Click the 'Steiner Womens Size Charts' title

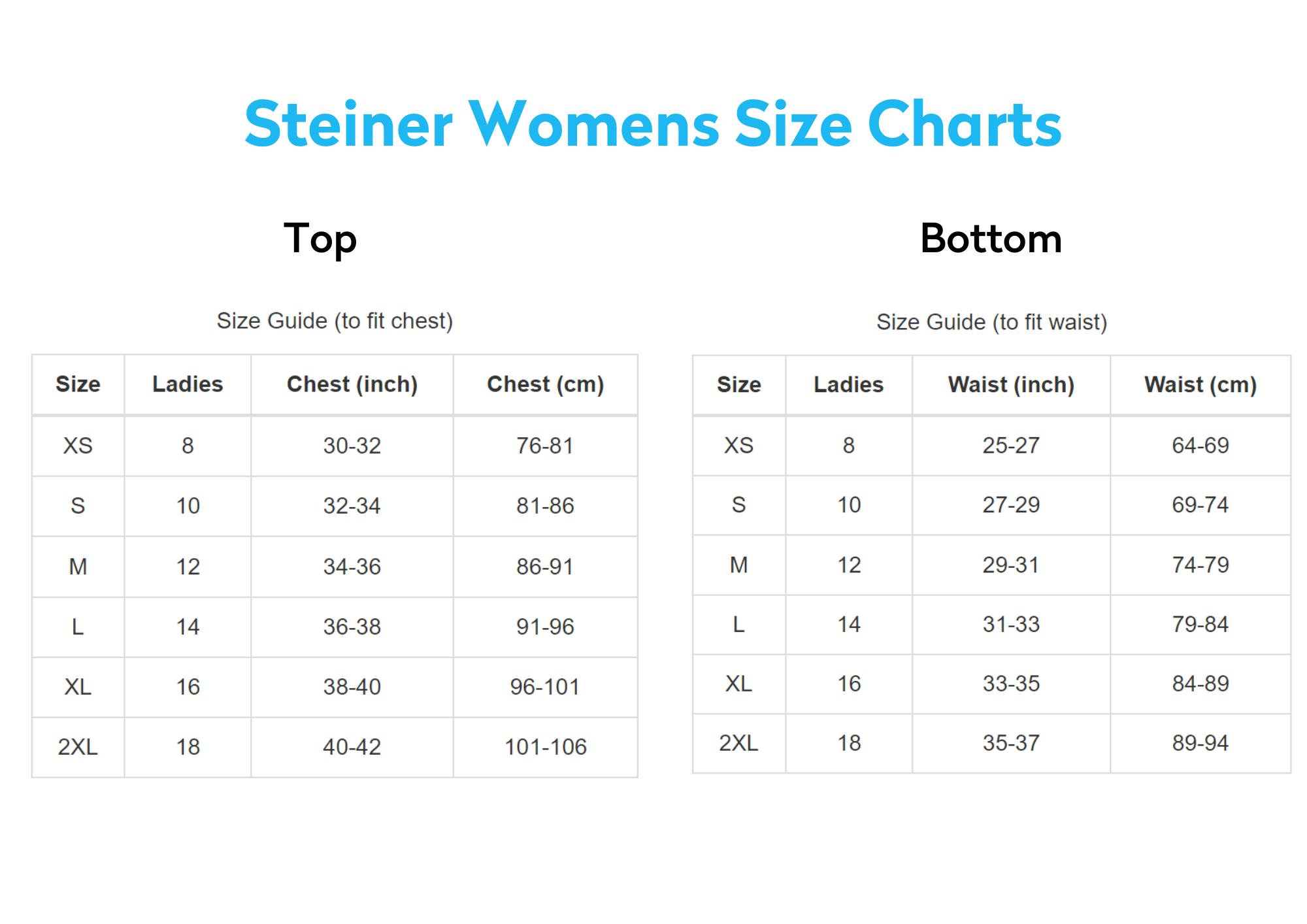pos(653,124)
